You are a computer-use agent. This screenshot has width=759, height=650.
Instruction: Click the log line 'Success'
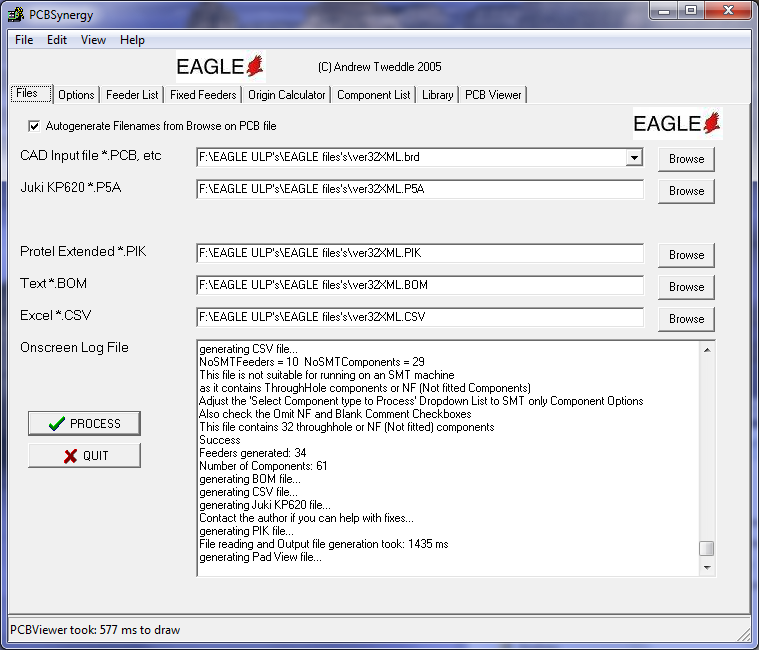tap(220, 440)
